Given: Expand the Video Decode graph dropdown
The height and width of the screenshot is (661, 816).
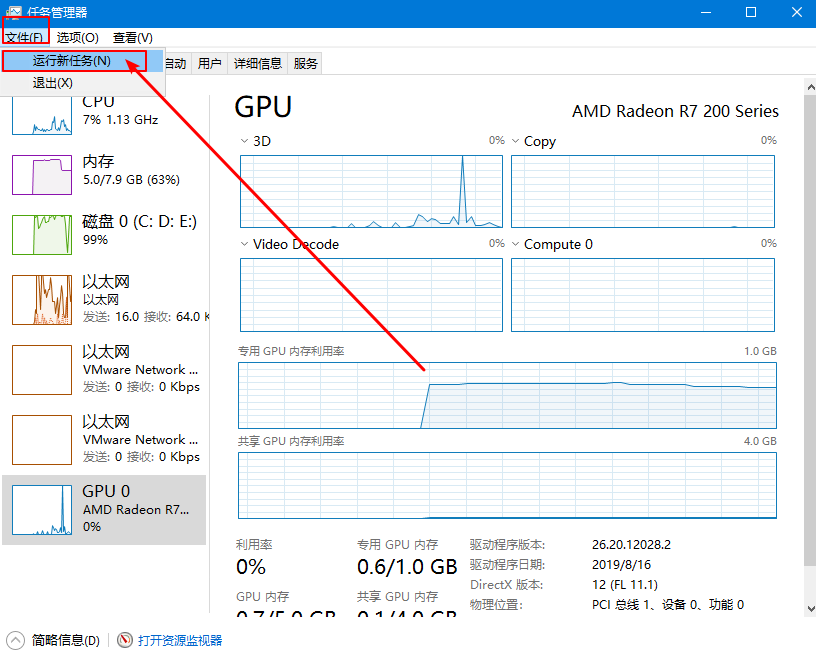Looking at the screenshot, I should point(246,245).
